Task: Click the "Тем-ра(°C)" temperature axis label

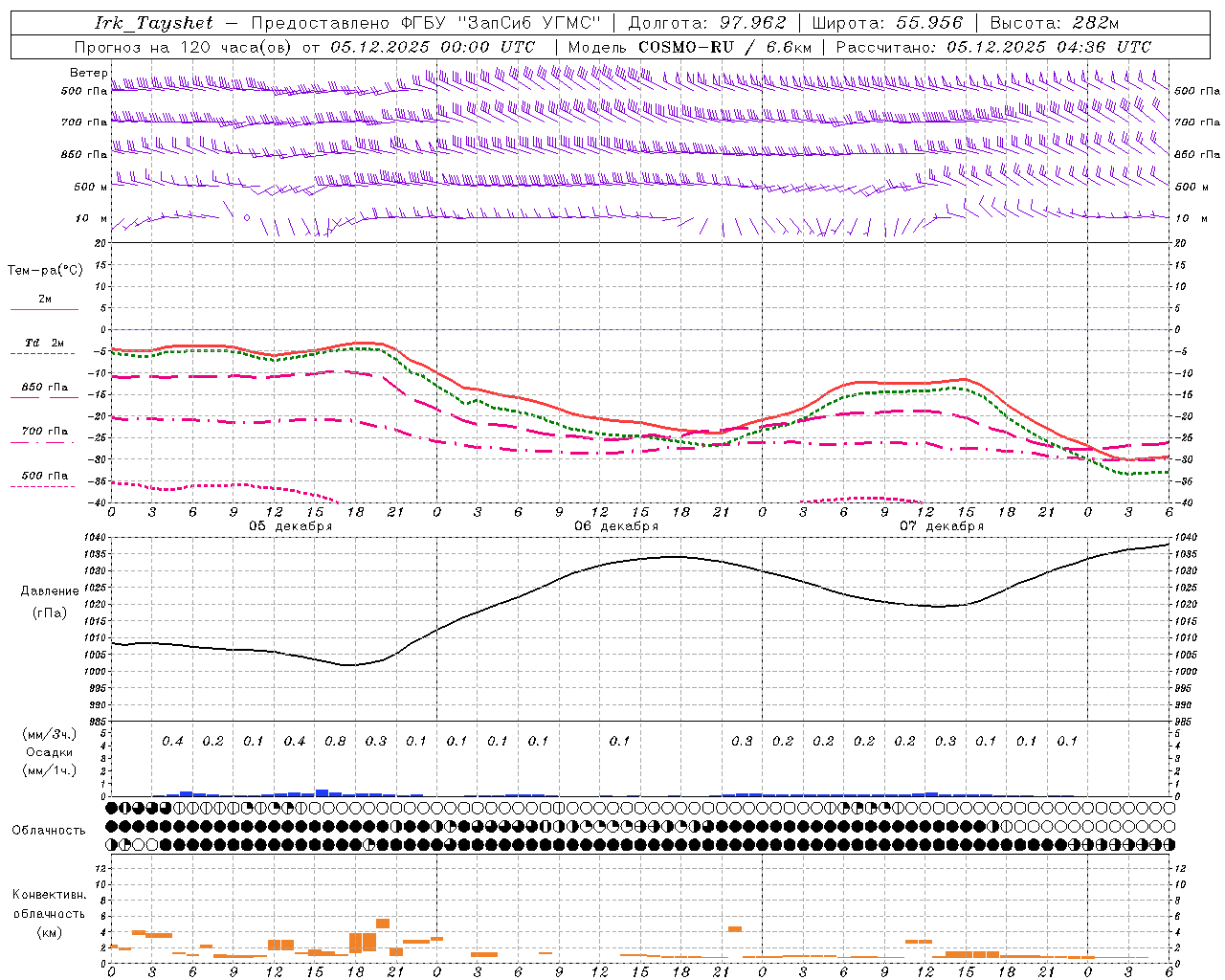Action: [x=45, y=271]
